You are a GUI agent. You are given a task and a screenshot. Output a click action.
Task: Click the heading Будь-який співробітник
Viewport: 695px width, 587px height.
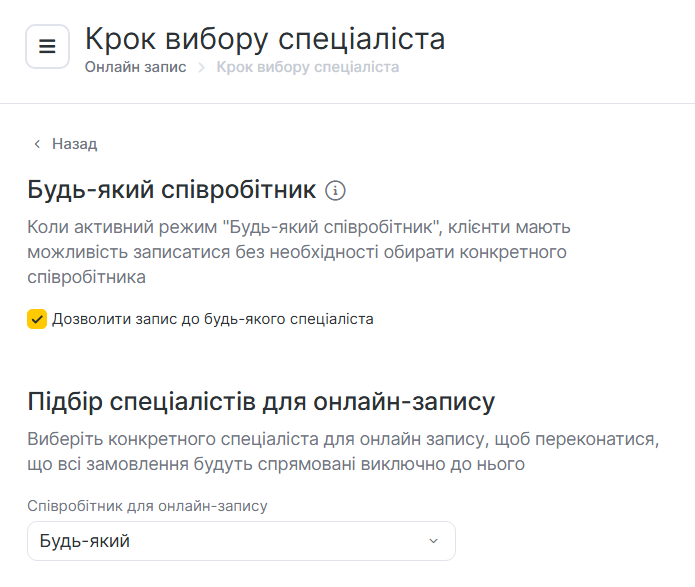point(172,190)
